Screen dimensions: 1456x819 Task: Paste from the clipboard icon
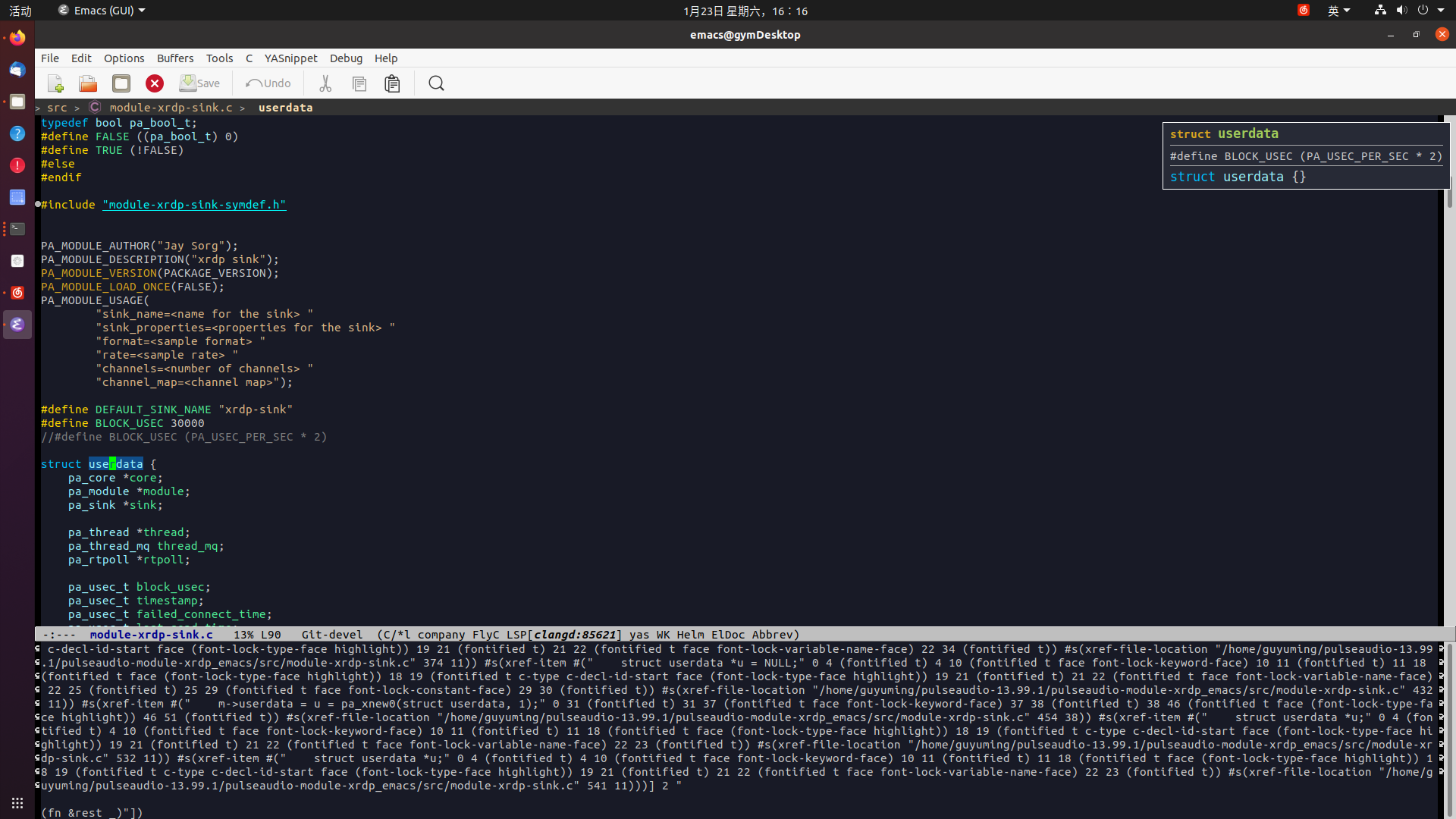392,83
